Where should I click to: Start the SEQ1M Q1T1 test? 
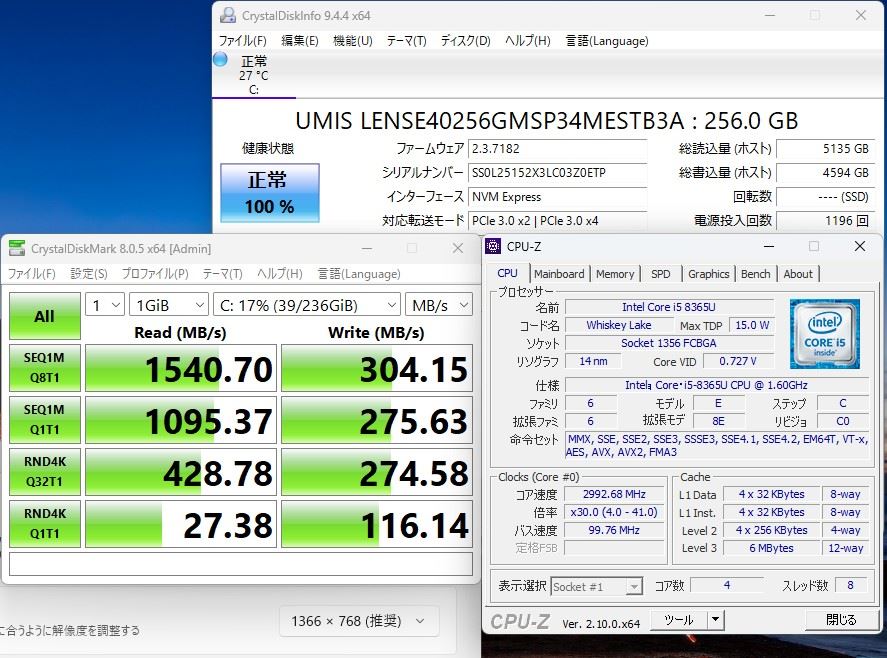tap(45, 420)
